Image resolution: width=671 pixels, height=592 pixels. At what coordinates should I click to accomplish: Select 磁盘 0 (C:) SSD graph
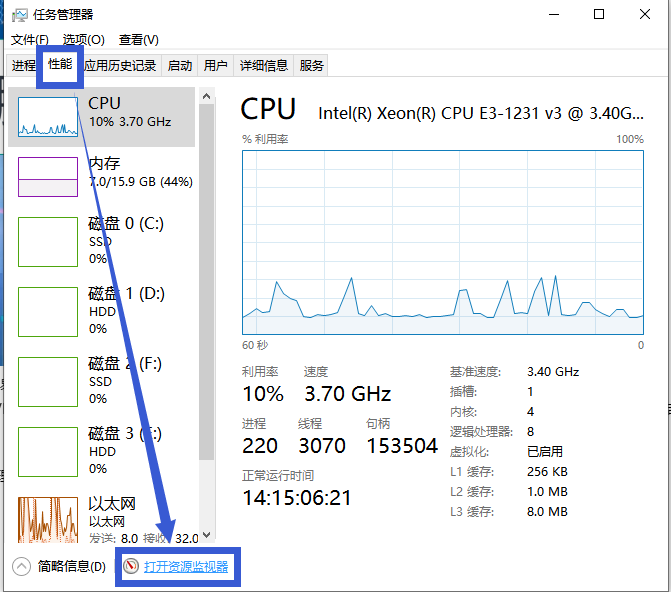[x=47, y=242]
